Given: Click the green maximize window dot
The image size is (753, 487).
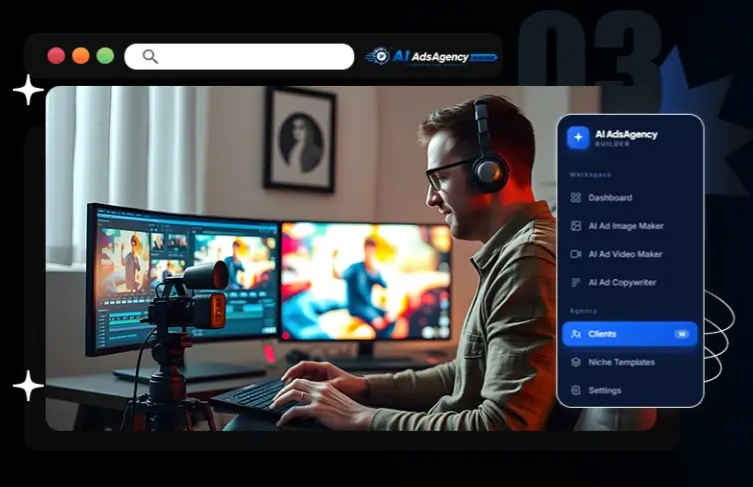Looking at the screenshot, I should [105, 56].
